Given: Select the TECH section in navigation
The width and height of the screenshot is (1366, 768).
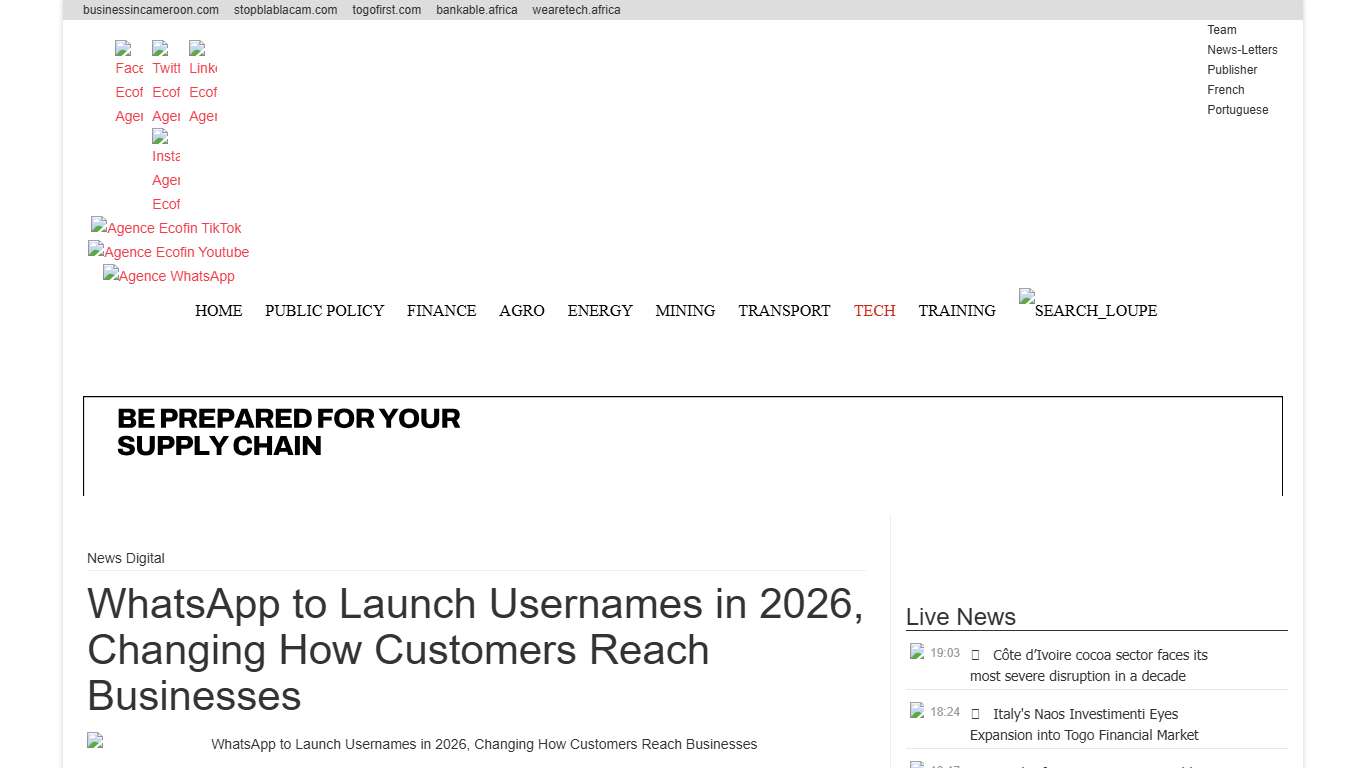Looking at the screenshot, I should (x=874, y=311).
